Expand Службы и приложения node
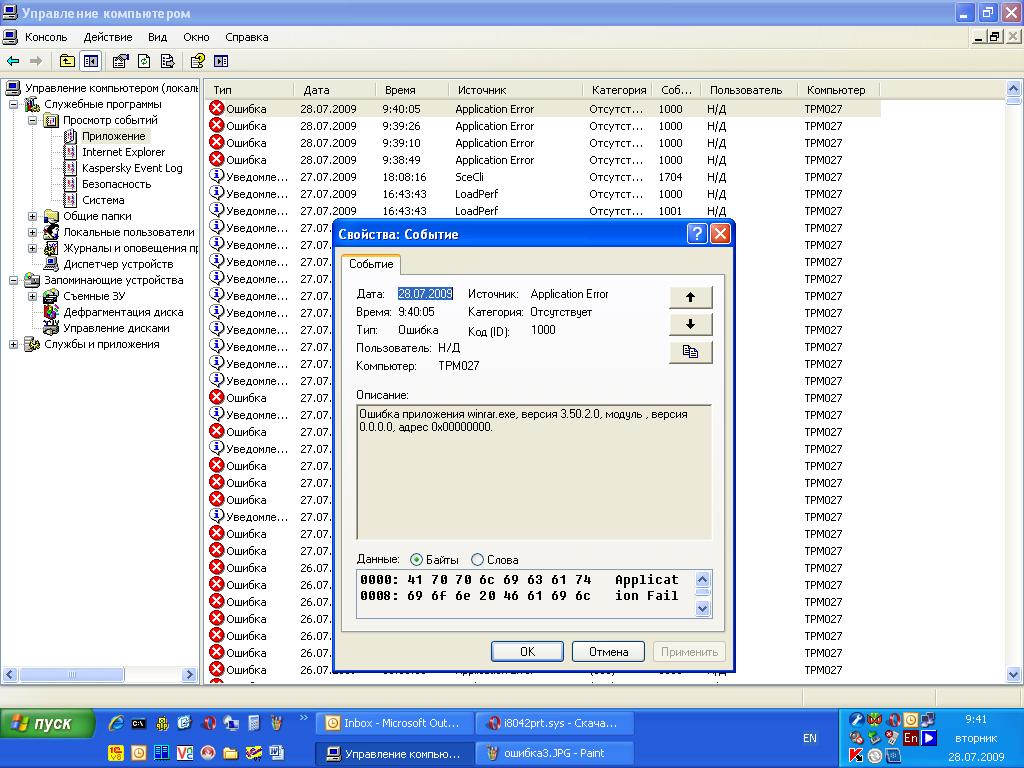 [x=13, y=344]
